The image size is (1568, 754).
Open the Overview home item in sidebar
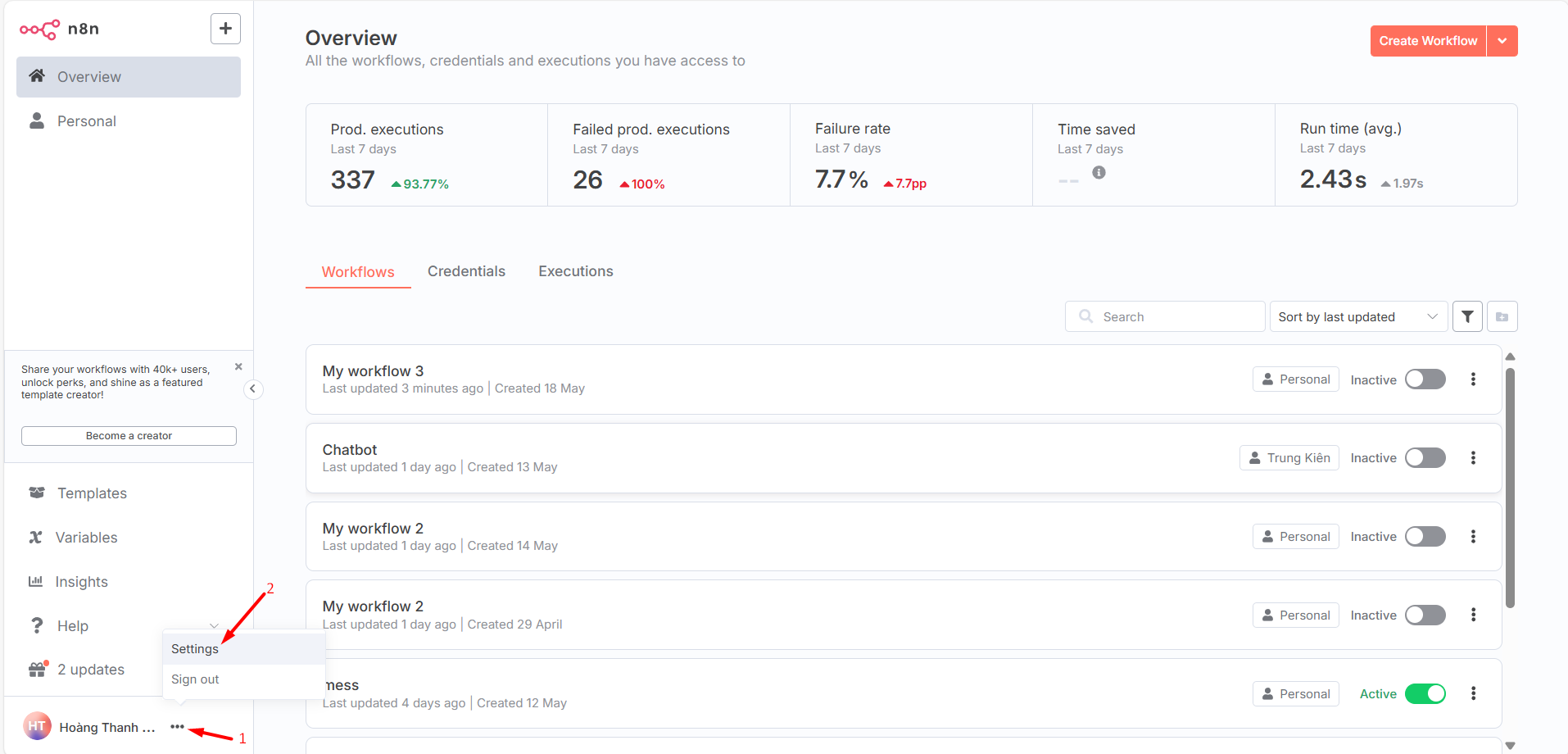tap(129, 77)
